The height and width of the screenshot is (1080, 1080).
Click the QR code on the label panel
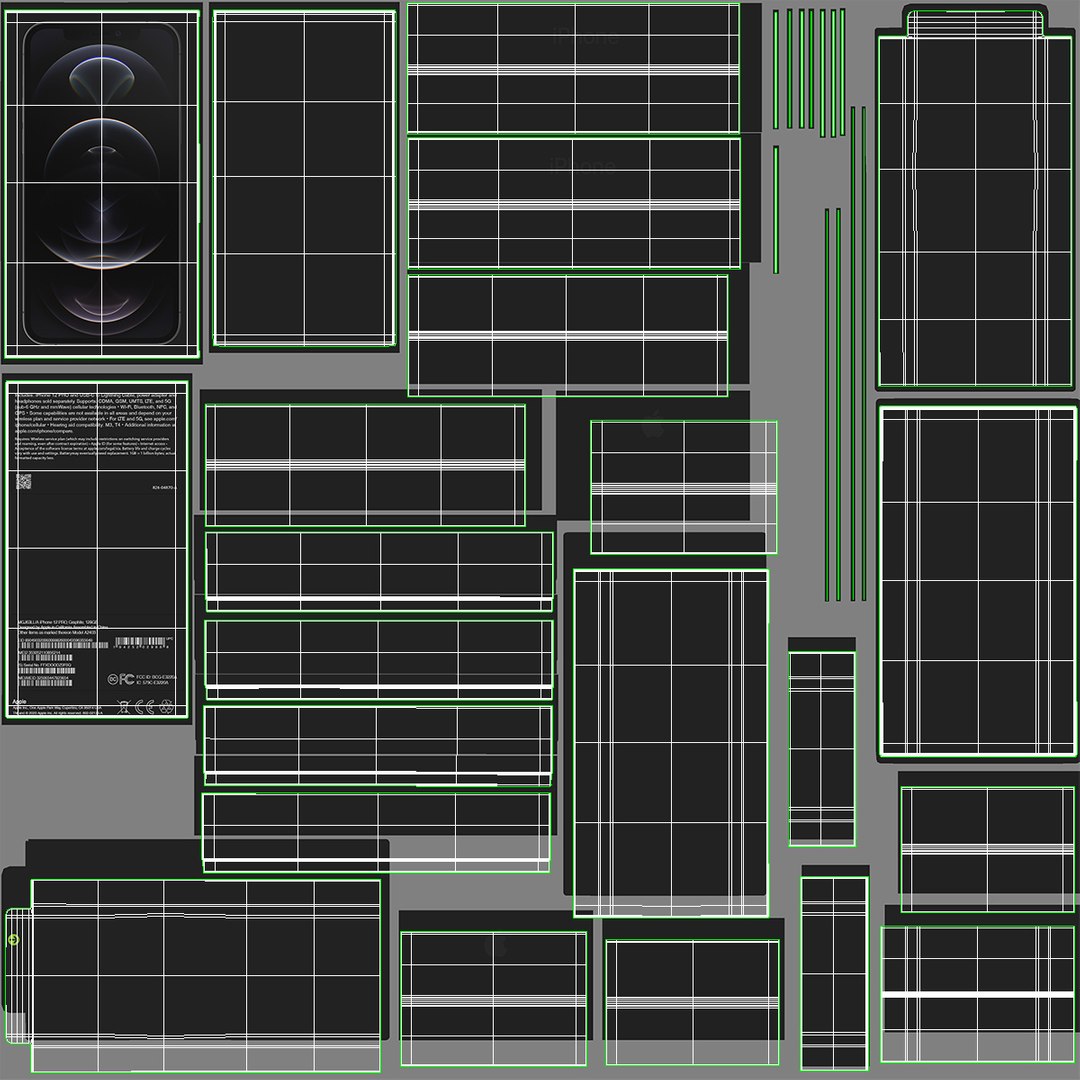[23, 481]
